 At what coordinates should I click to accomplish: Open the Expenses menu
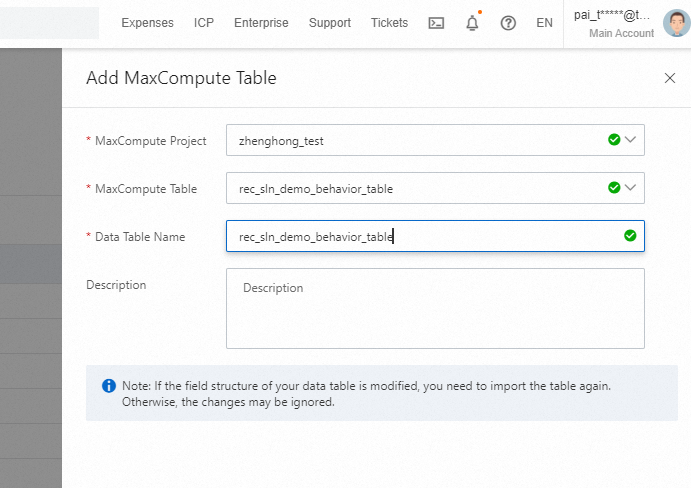coord(147,23)
